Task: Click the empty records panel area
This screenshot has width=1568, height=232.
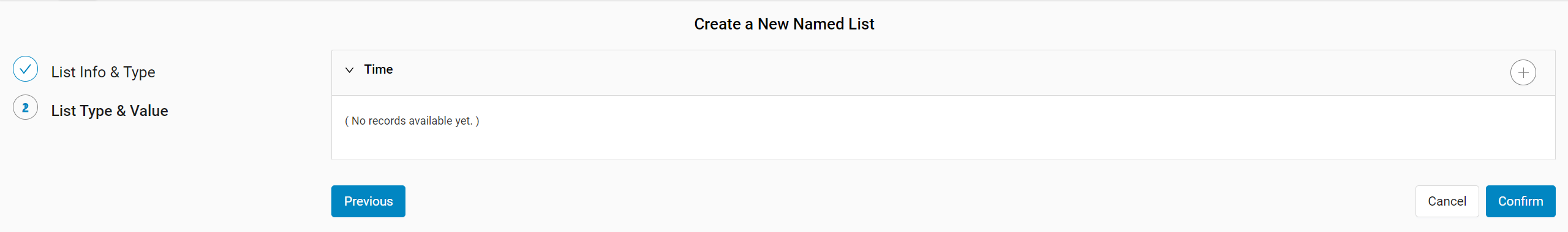Action: coord(943,128)
